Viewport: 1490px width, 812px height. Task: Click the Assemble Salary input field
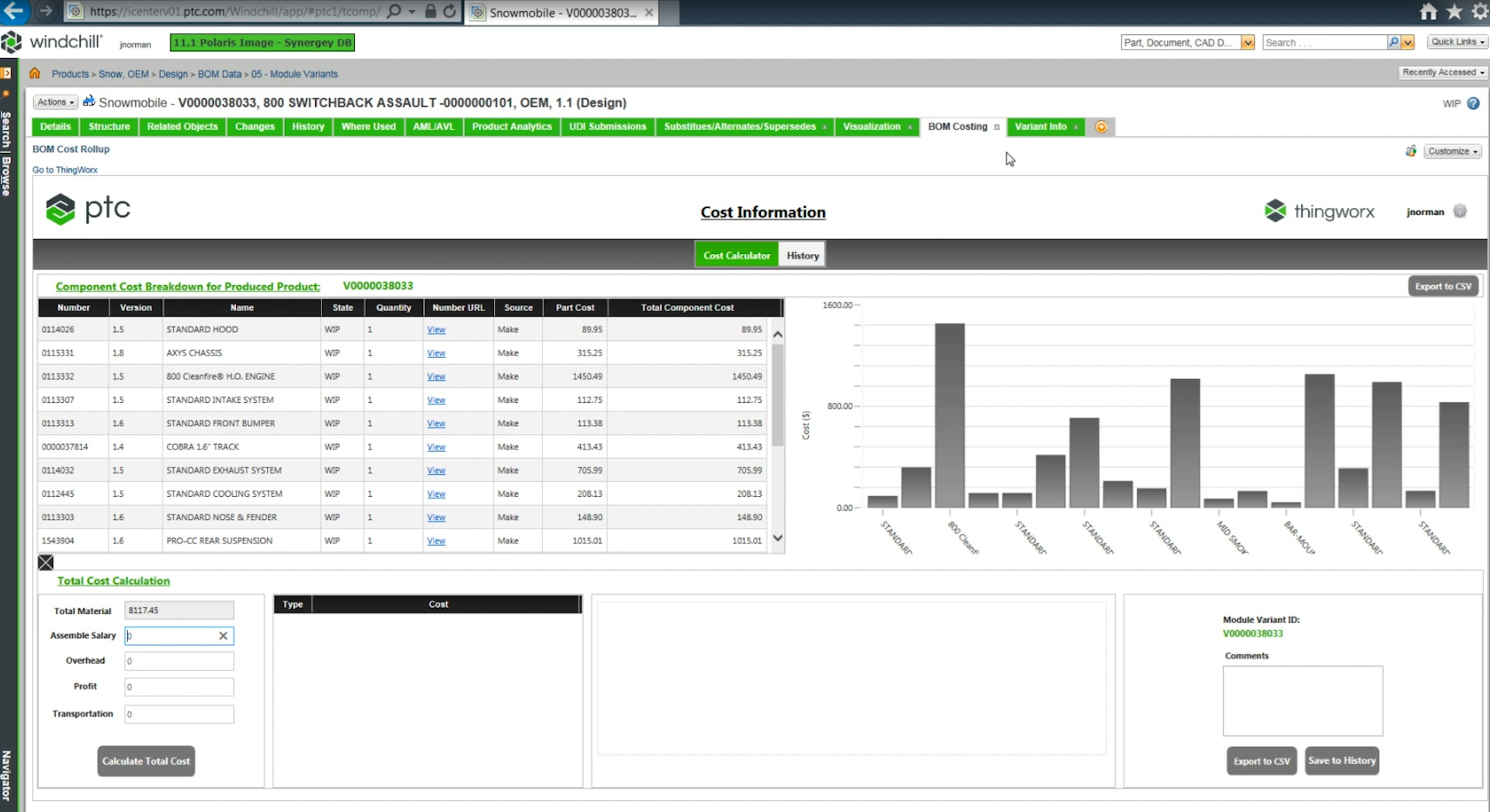tap(179, 636)
